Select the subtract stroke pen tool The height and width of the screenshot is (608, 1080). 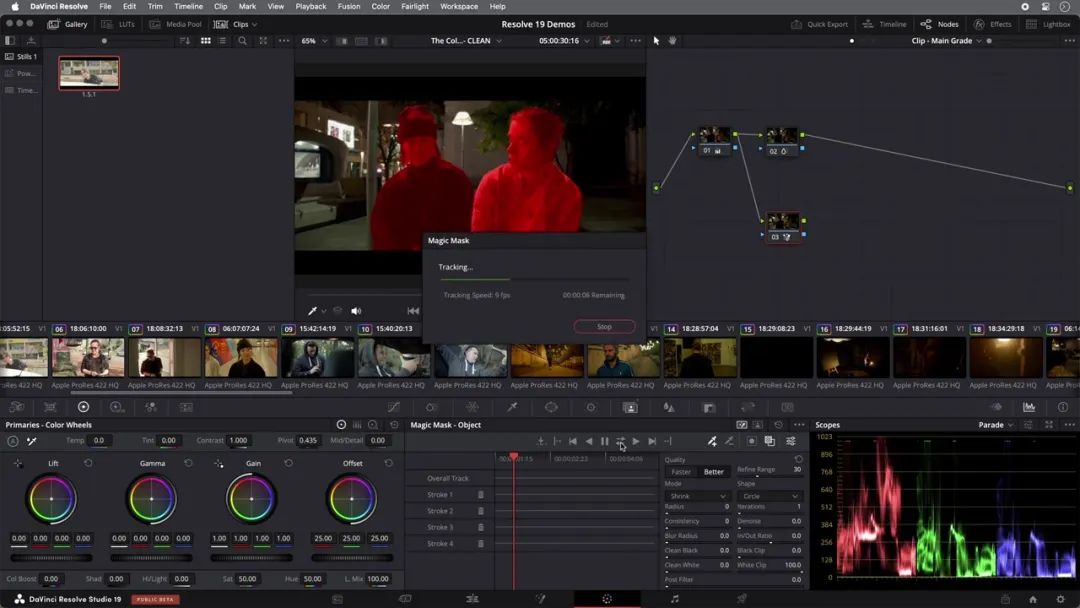[729, 441]
